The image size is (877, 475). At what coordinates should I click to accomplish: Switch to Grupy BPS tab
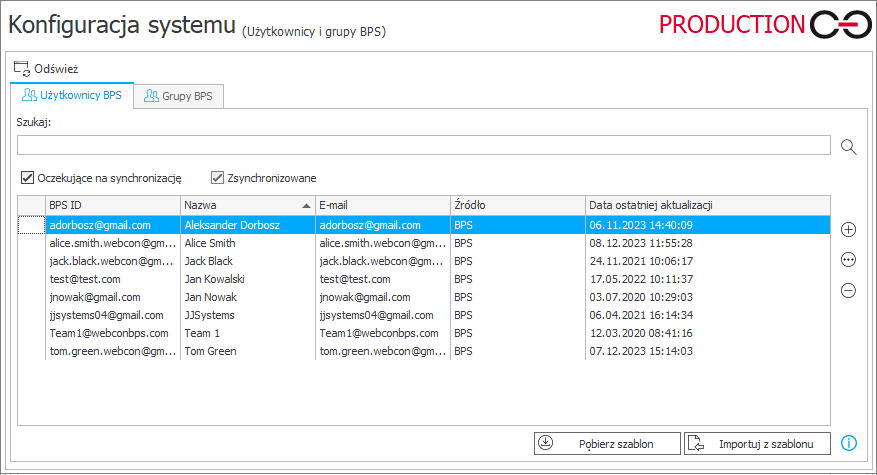178,96
